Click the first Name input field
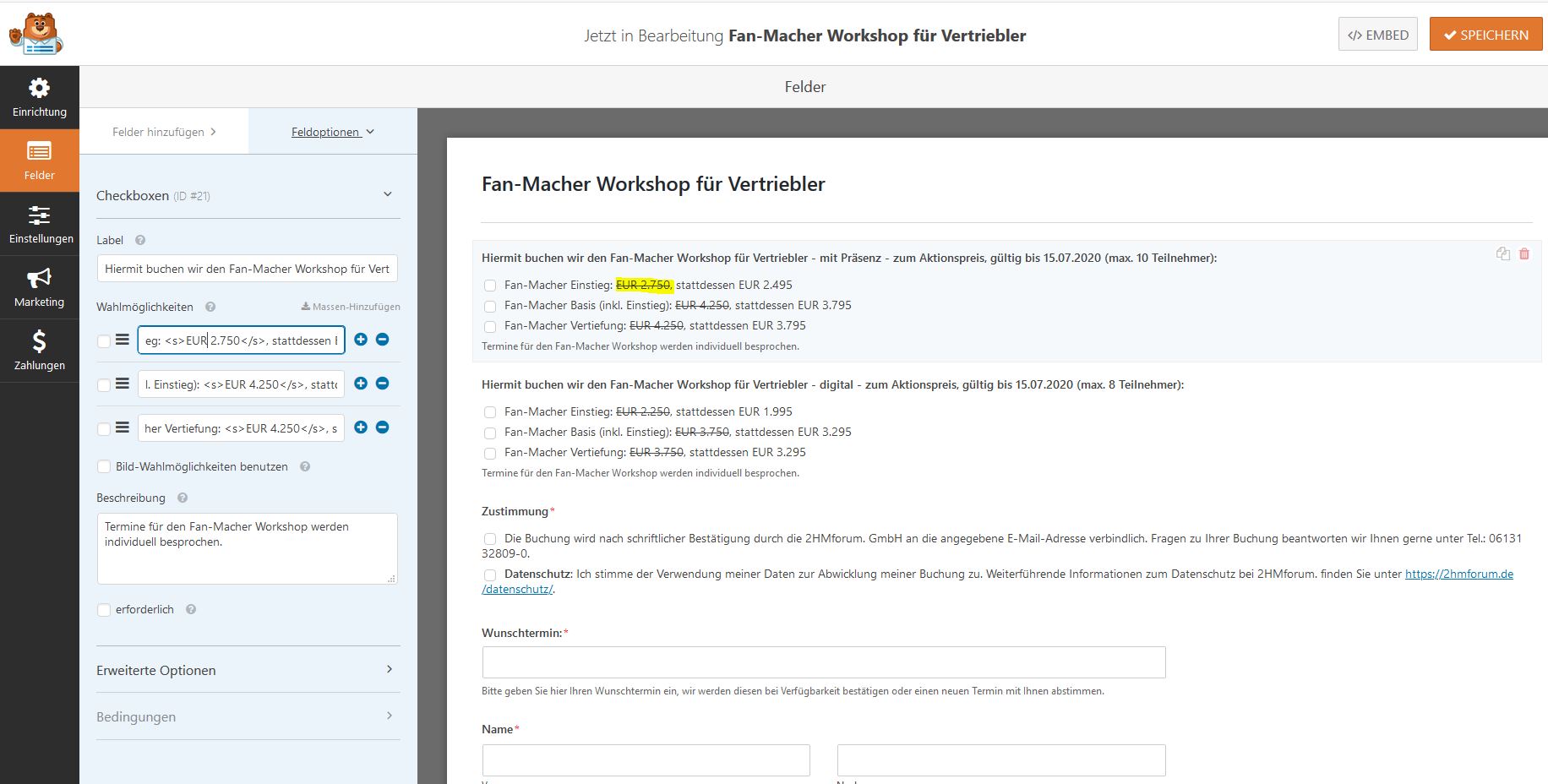This screenshot has height=784, width=1548. 646,760
